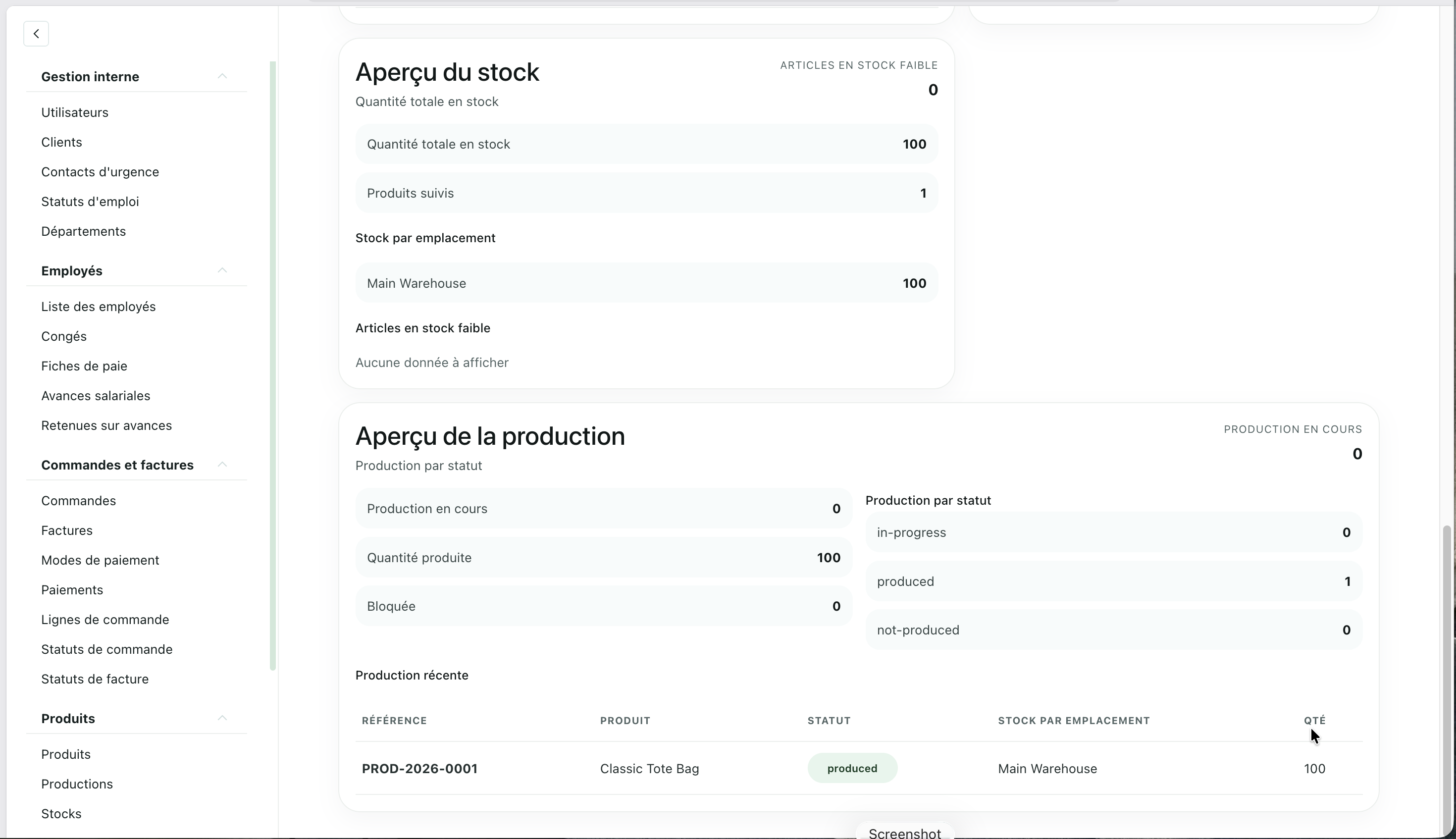Open Statuts de commande
The image size is (1456, 839).
point(106,649)
